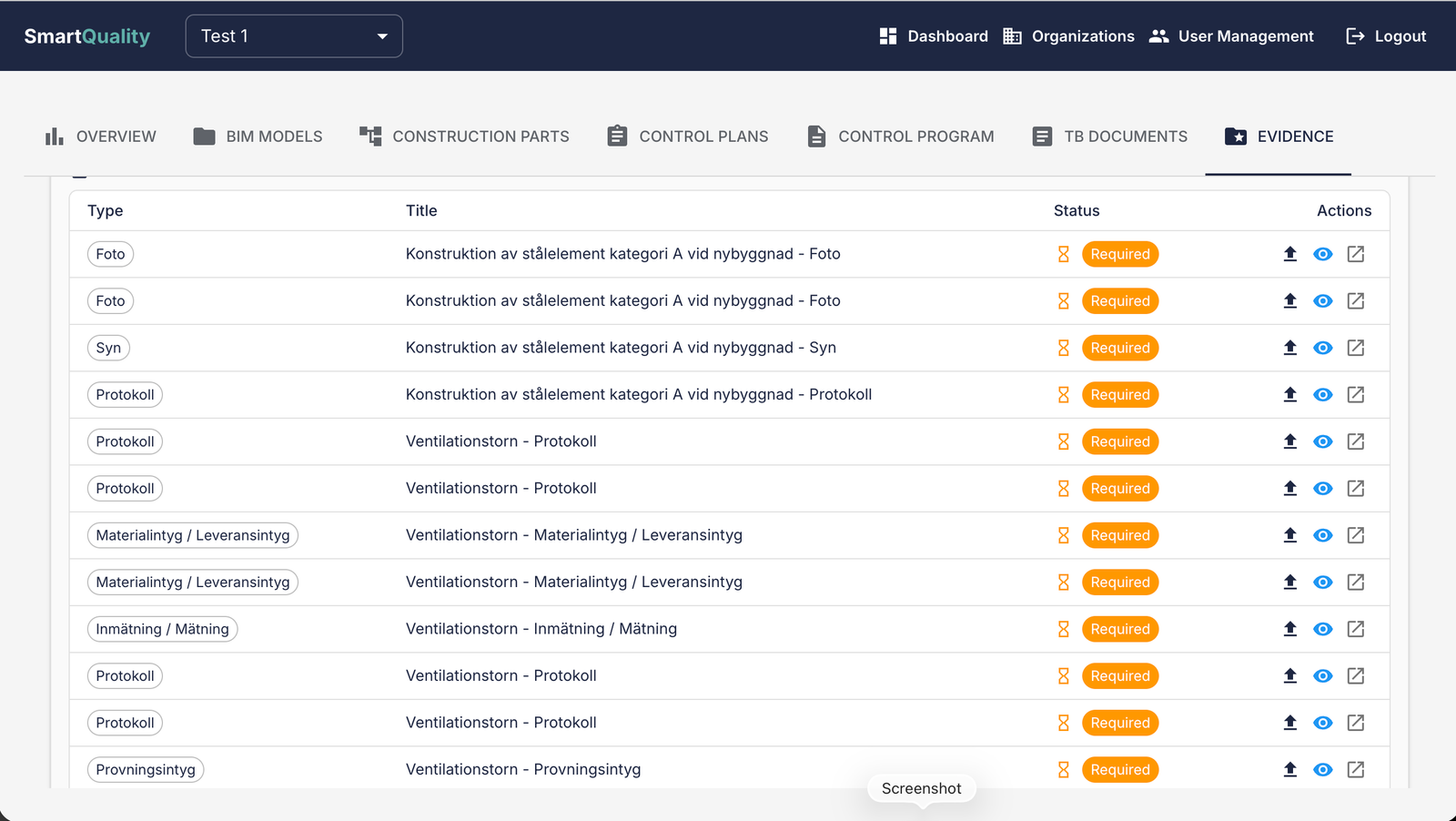Click the Actions column header
Viewport: 1456px width, 821px height.
click(x=1344, y=210)
